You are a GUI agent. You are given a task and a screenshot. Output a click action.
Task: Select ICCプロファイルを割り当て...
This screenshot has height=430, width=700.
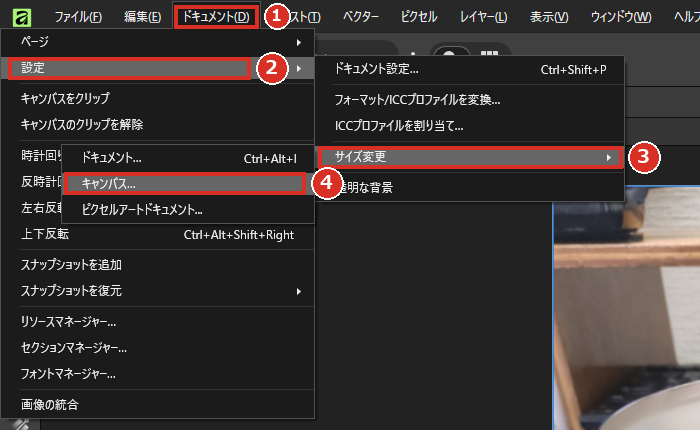pos(470,126)
